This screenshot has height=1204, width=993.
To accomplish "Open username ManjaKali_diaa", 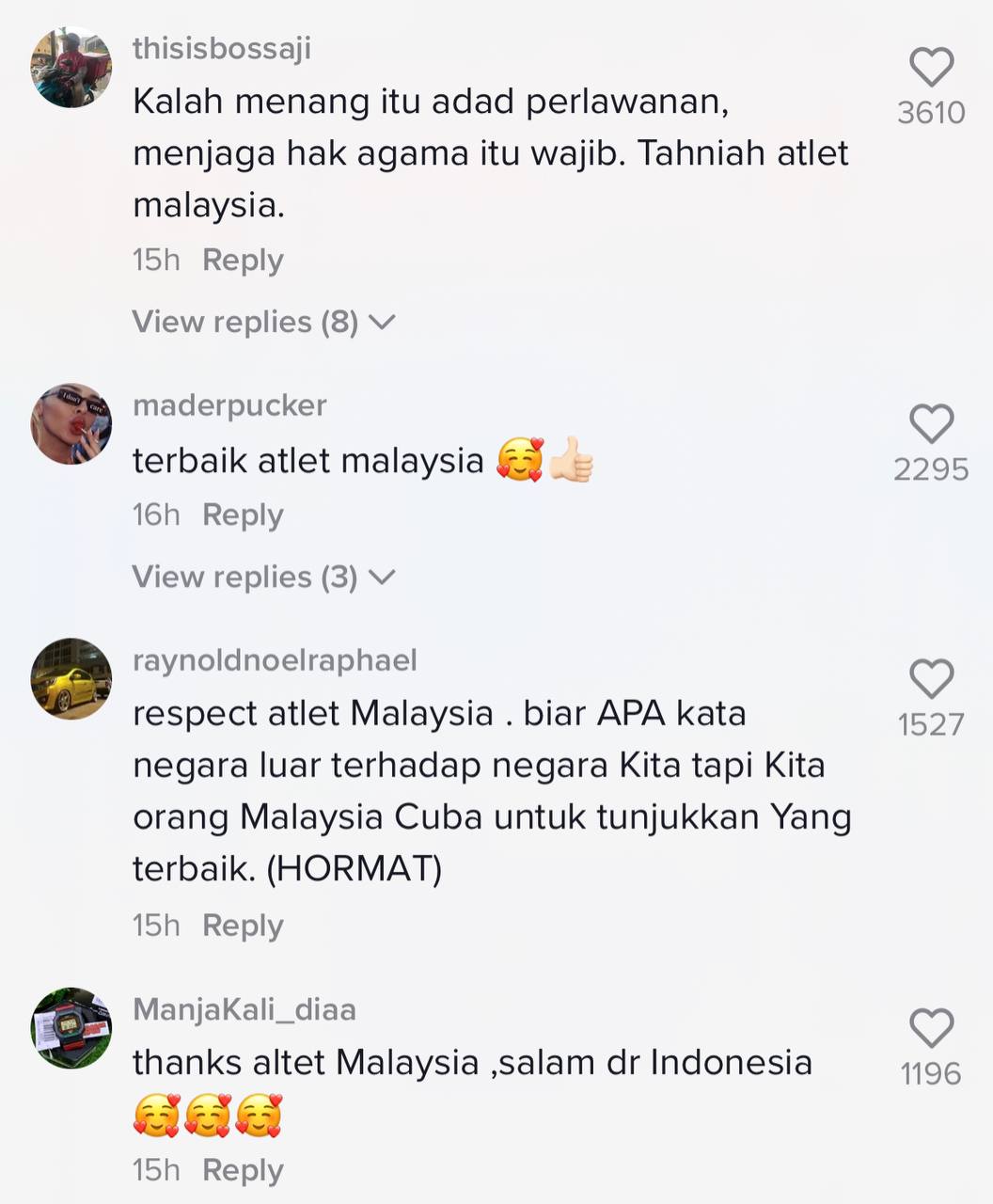I will tap(244, 1009).
